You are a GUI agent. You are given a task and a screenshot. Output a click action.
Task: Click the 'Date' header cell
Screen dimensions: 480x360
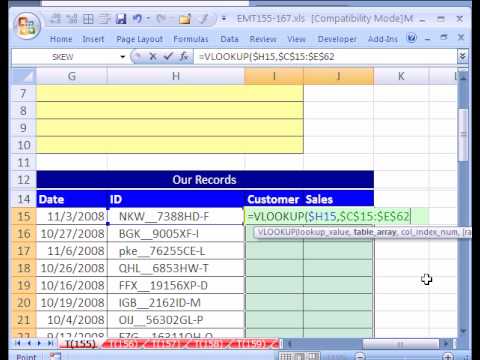pos(72,199)
